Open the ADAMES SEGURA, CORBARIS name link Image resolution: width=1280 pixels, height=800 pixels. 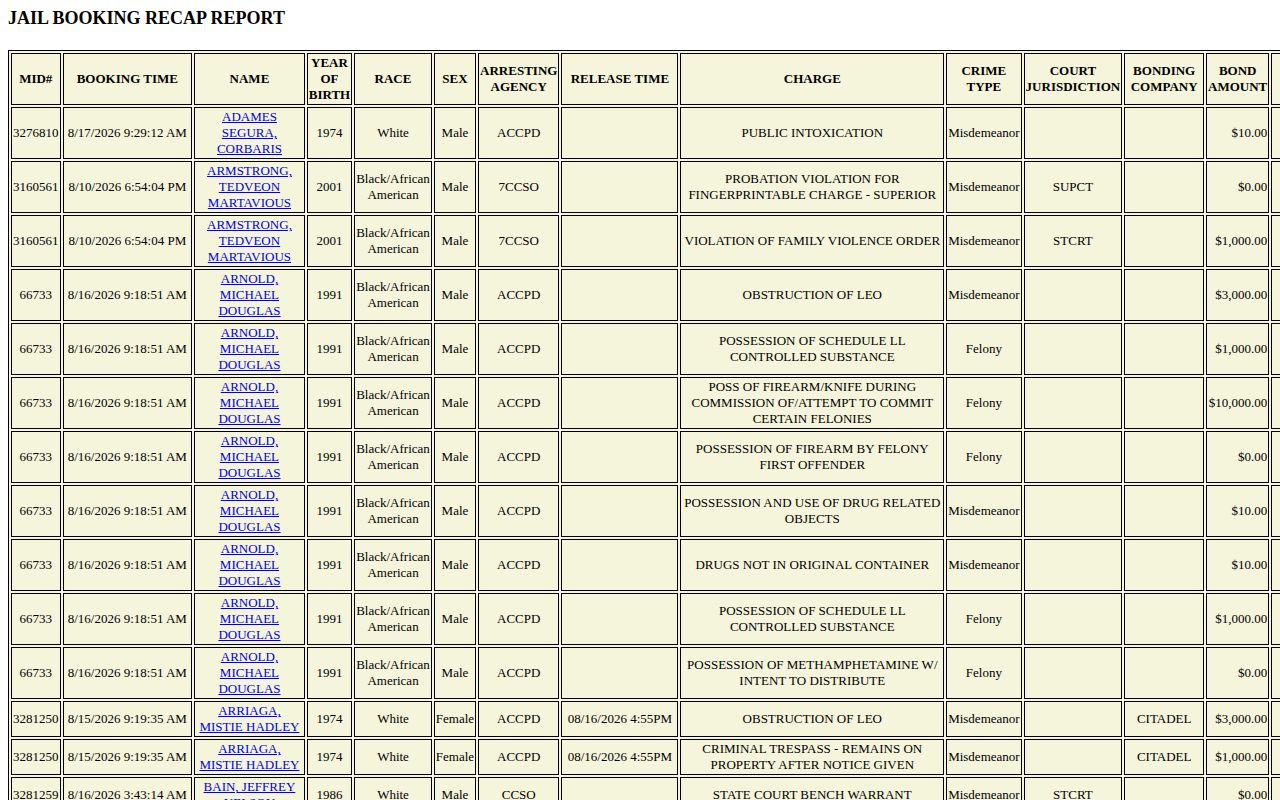click(249, 133)
